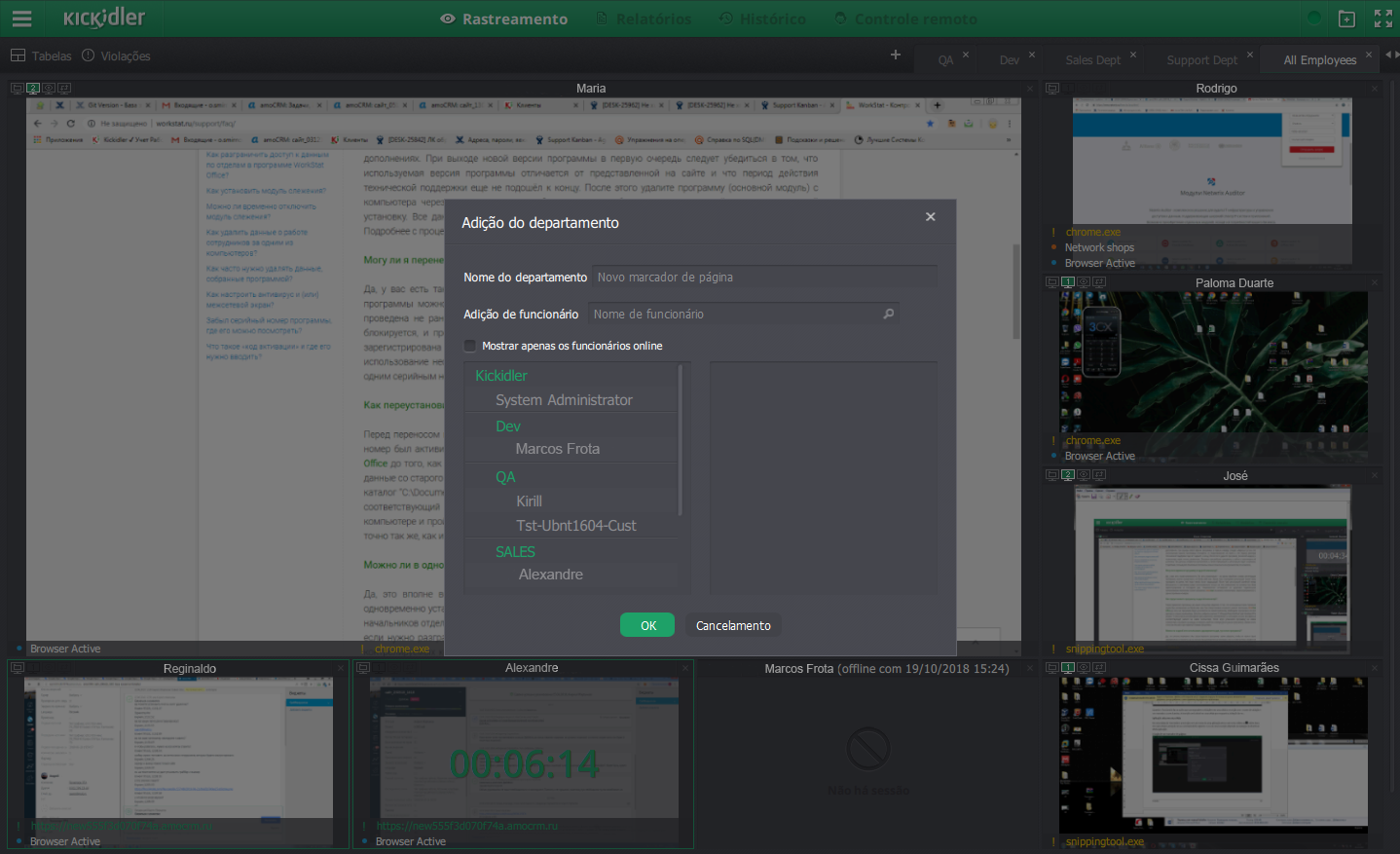This screenshot has height=854, width=1400.
Task: Click José's eye view icon
Action: tap(1083, 475)
